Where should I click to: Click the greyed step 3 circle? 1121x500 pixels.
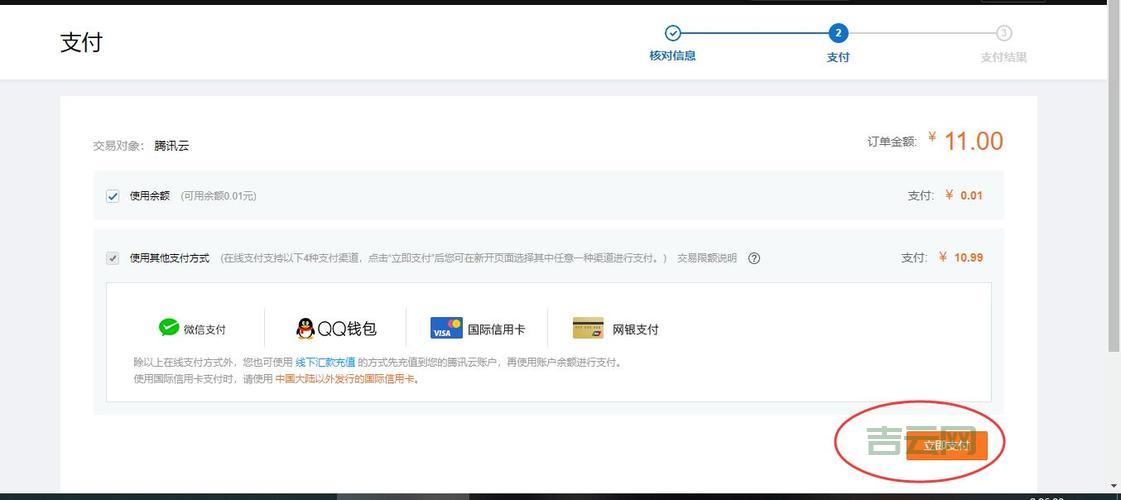point(1004,33)
